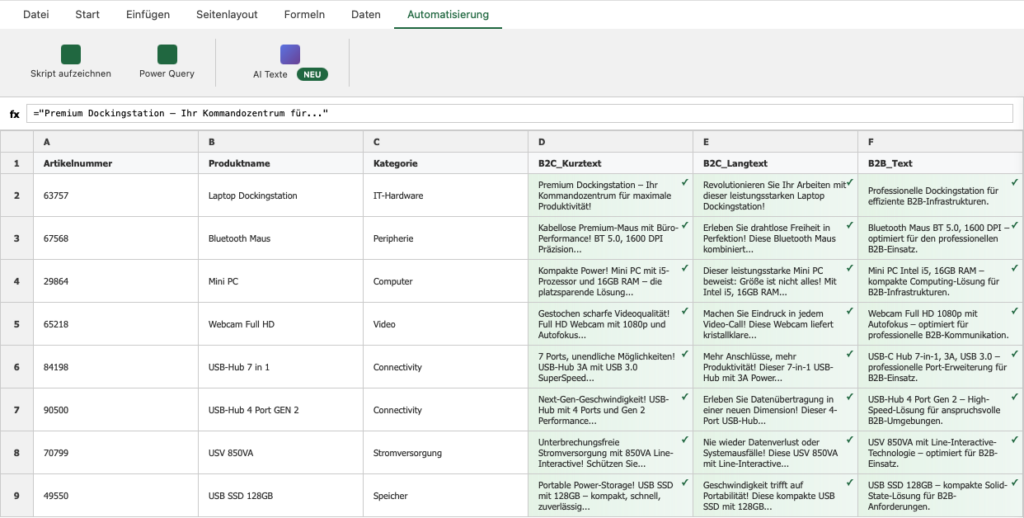
Task: Open the Datei menu tab
Action: [x=35, y=15]
